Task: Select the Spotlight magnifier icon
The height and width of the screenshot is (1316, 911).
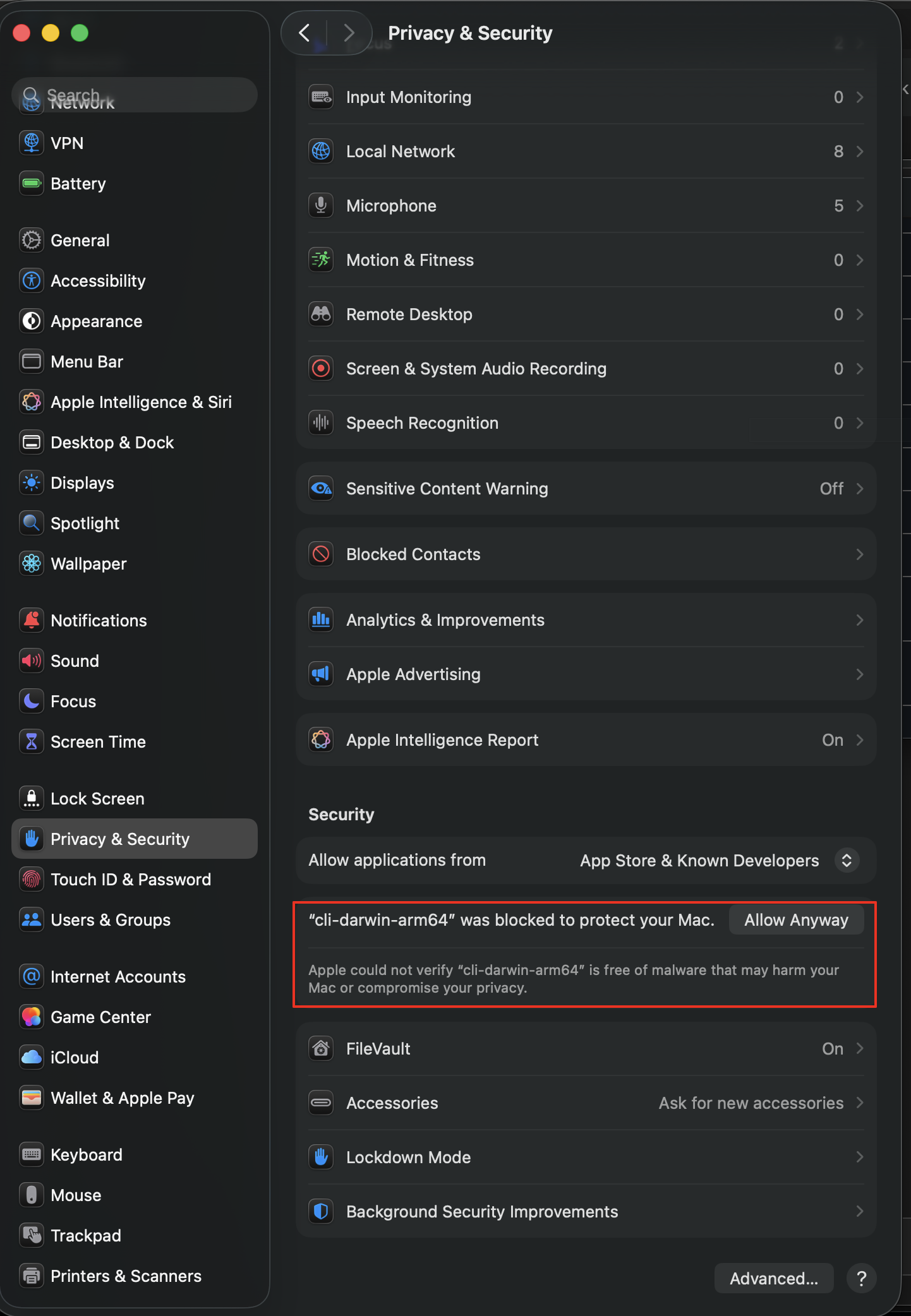Action: tap(31, 523)
